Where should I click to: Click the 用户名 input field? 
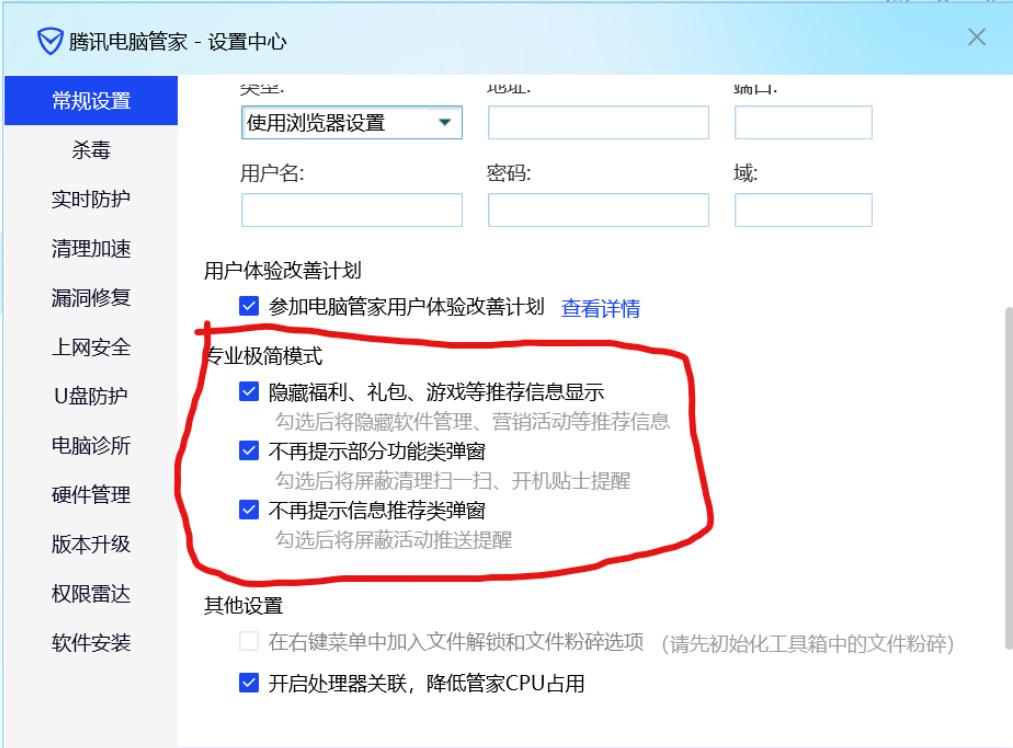350,210
